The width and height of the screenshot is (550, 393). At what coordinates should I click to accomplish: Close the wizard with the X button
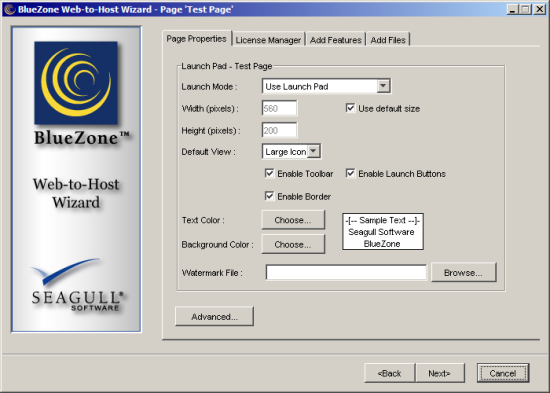(x=539, y=9)
